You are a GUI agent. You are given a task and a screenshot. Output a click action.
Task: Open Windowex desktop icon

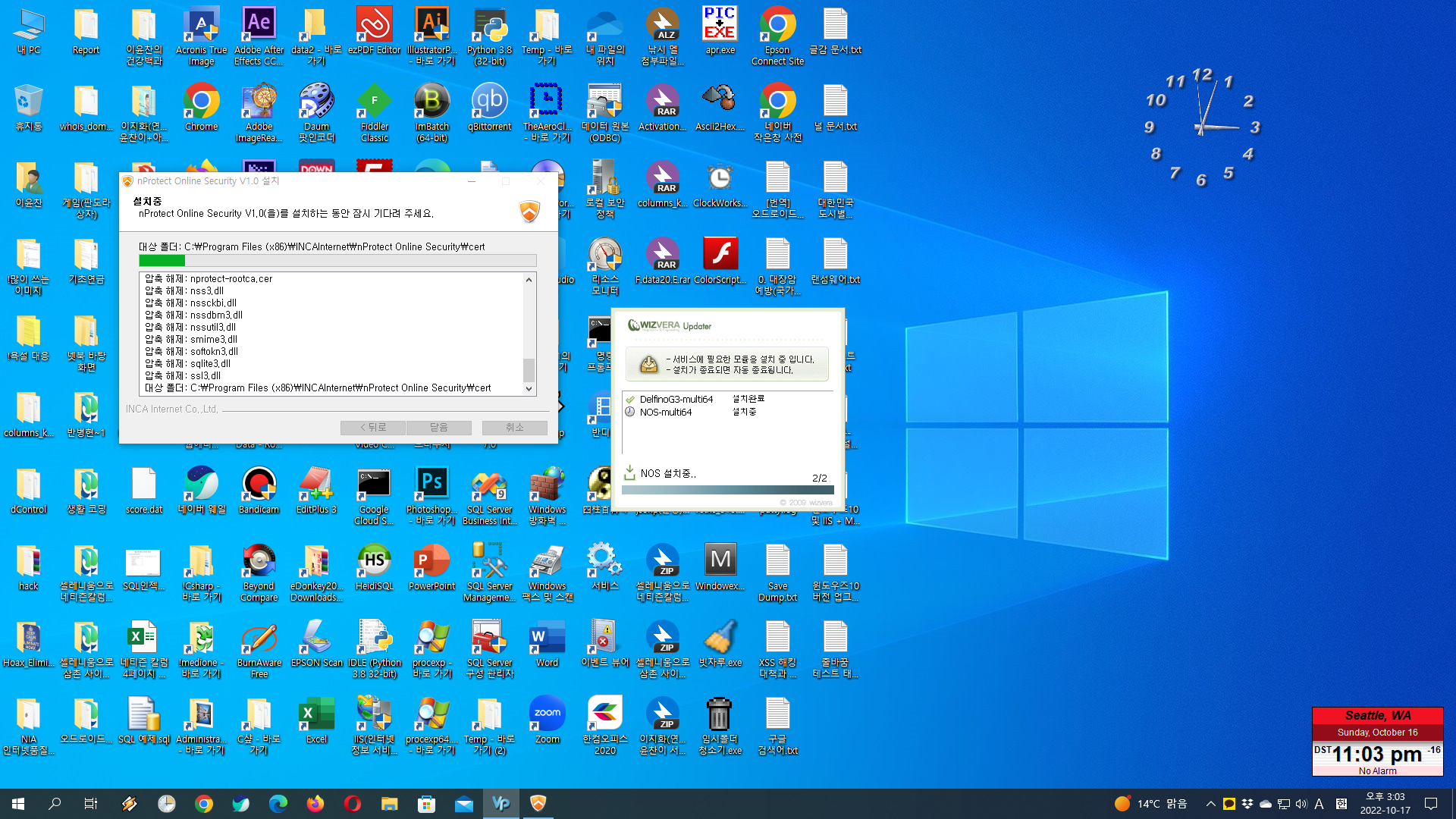tap(720, 567)
